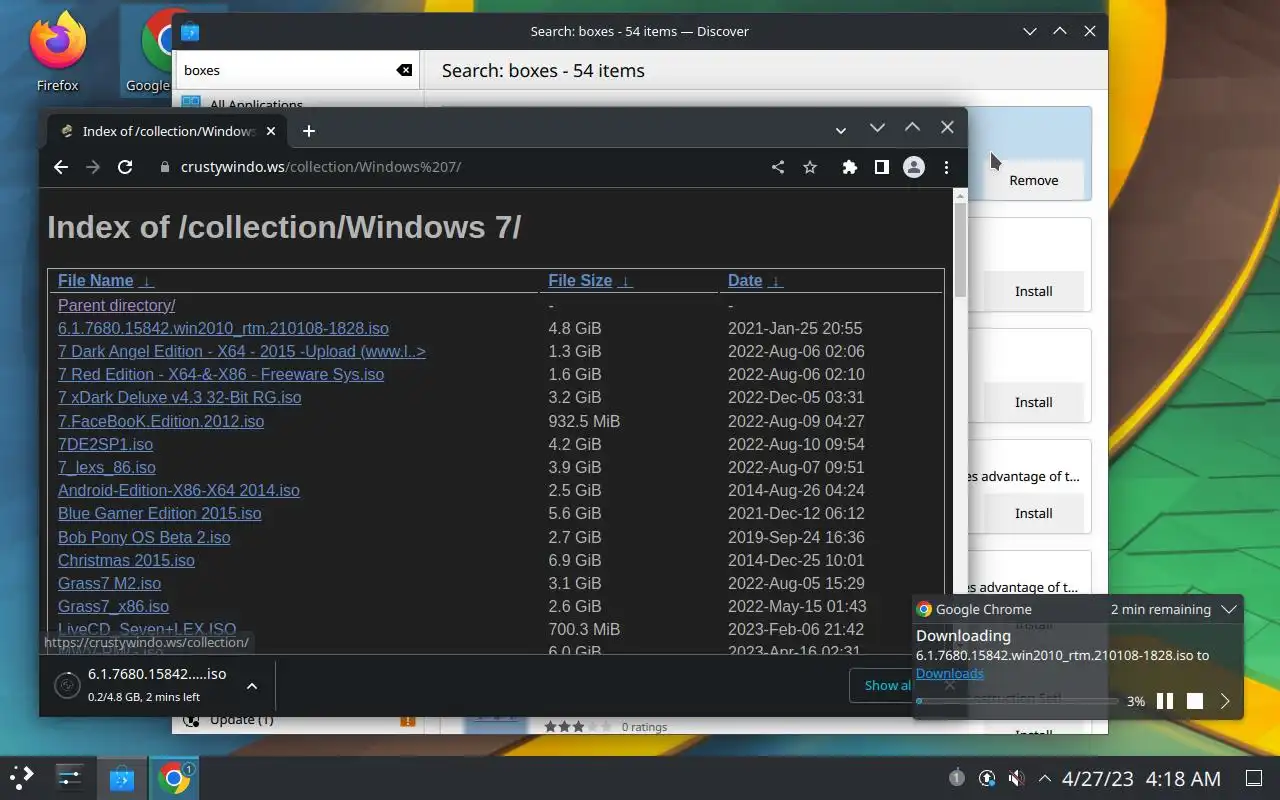Pause the download in the notification

point(1165,701)
